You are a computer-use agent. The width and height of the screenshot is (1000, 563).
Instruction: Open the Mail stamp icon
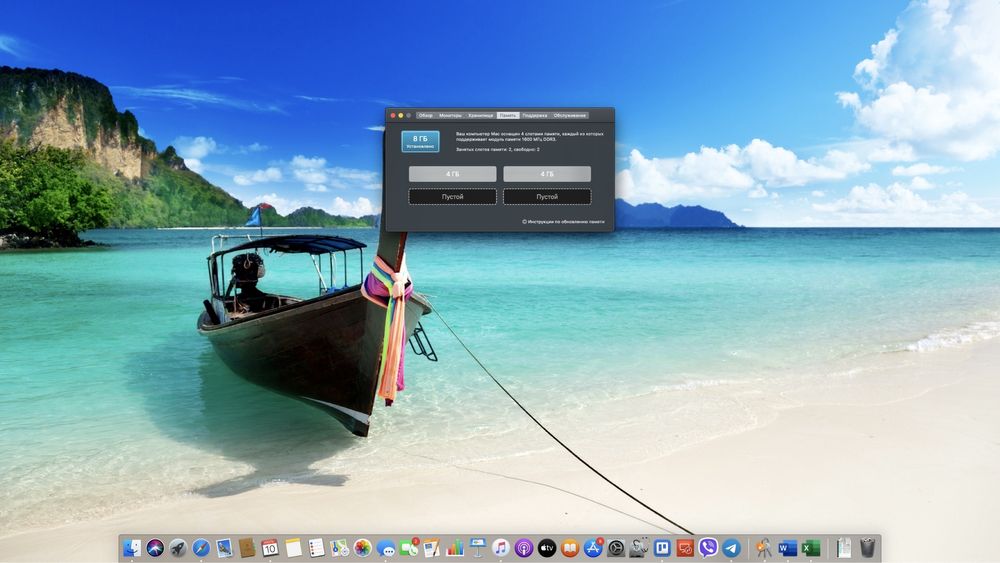click(224, 548)
